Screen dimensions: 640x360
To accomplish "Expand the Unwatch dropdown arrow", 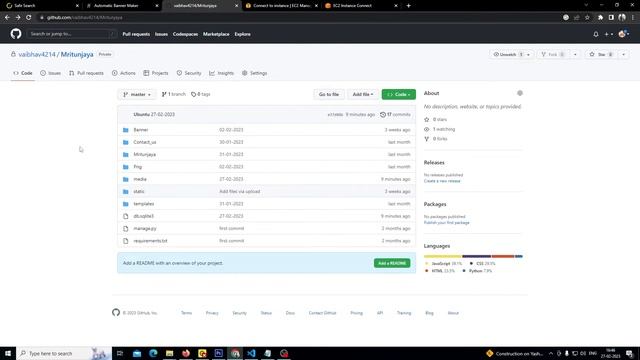I will 528,54.
